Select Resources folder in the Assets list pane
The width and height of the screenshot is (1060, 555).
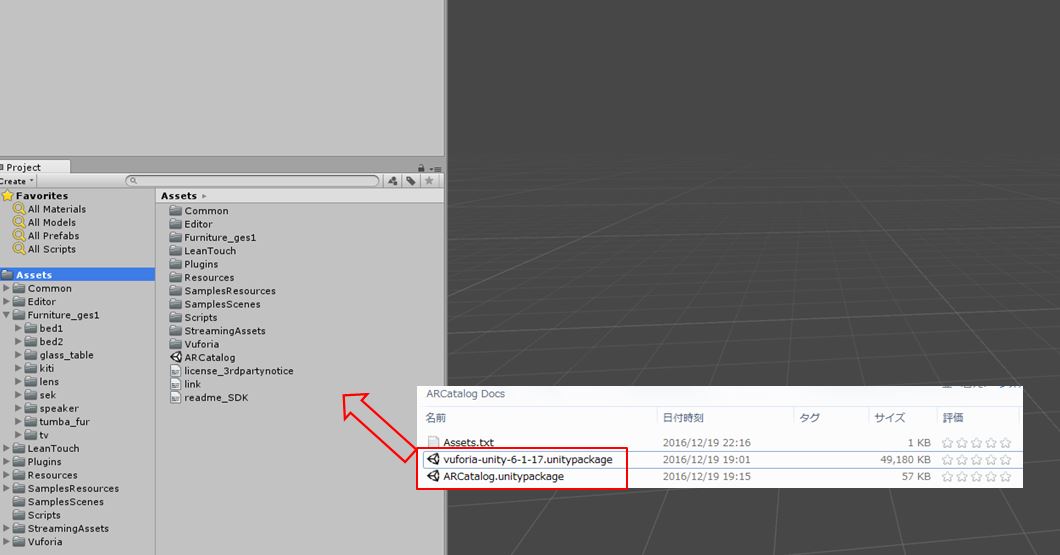pyautogui.click(x=202, y=277)
